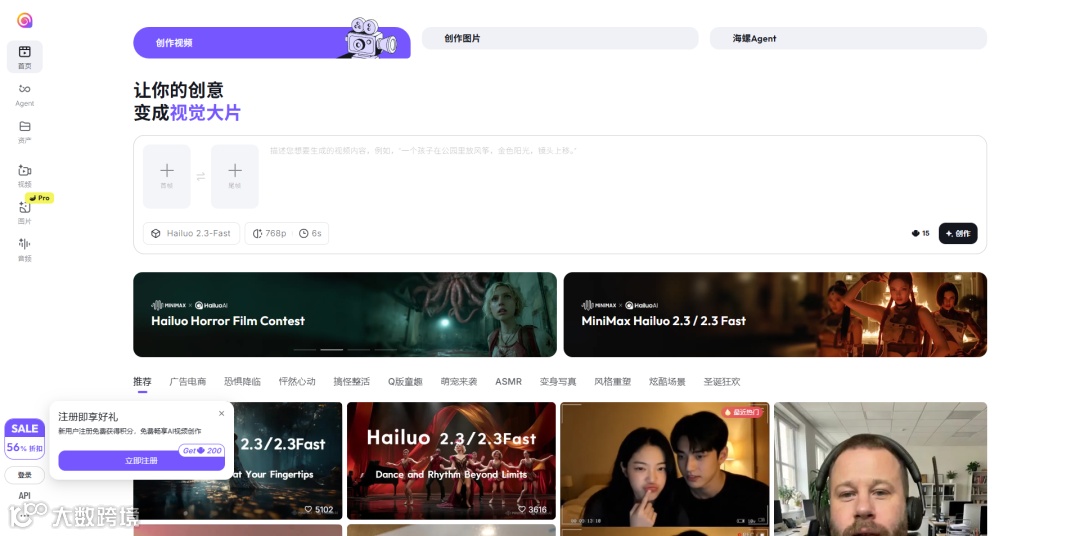Close the 注册即享好礼 popup
Image resolution: width=1080 pixels, height=536 pixels.
point(221,413)
